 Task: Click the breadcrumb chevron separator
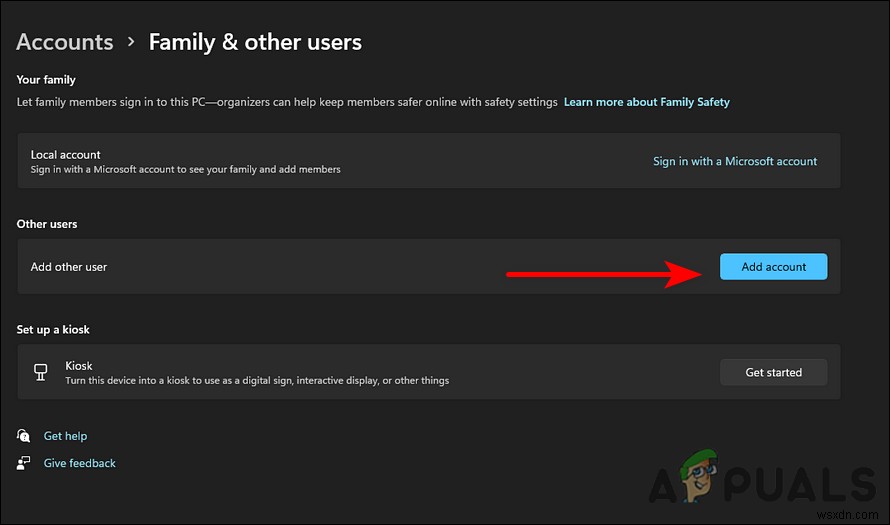131,42
